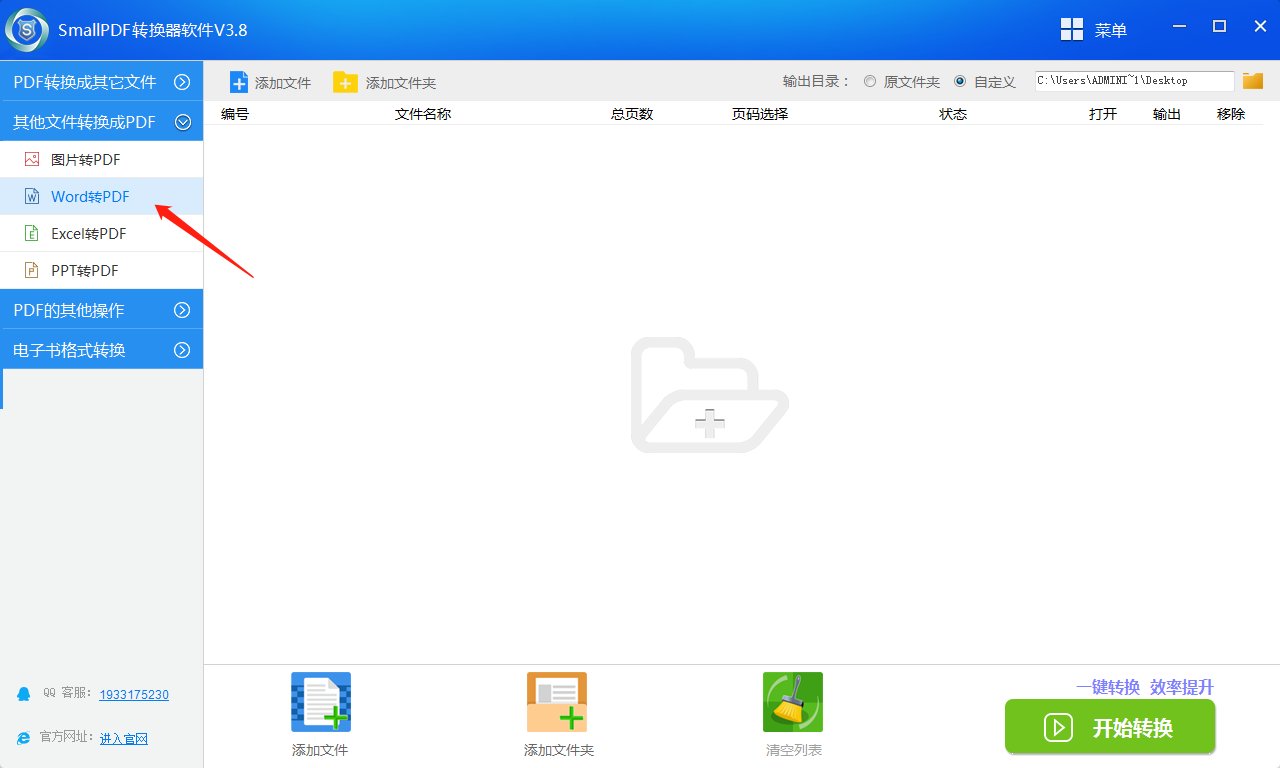Viewport: 1280px width, 768px height.
Task: Click the 输出 column header
Action: point(1167,114)
